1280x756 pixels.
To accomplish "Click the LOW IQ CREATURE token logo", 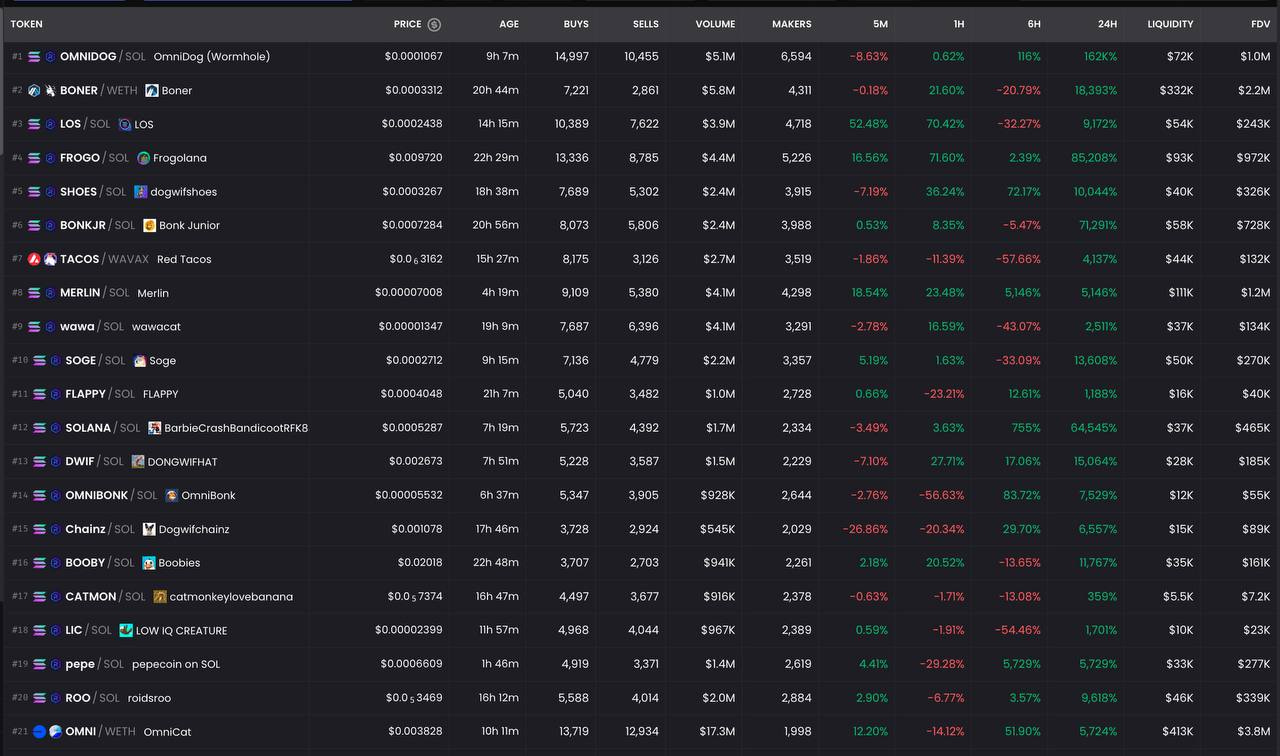I will (x=126, y=631).
